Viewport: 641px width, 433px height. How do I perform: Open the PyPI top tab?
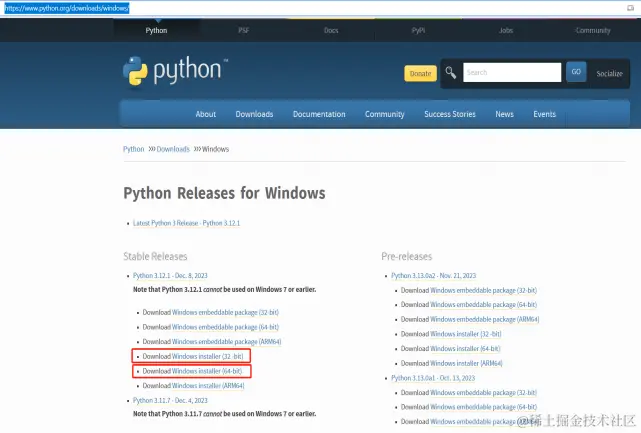tap(418, 30)
